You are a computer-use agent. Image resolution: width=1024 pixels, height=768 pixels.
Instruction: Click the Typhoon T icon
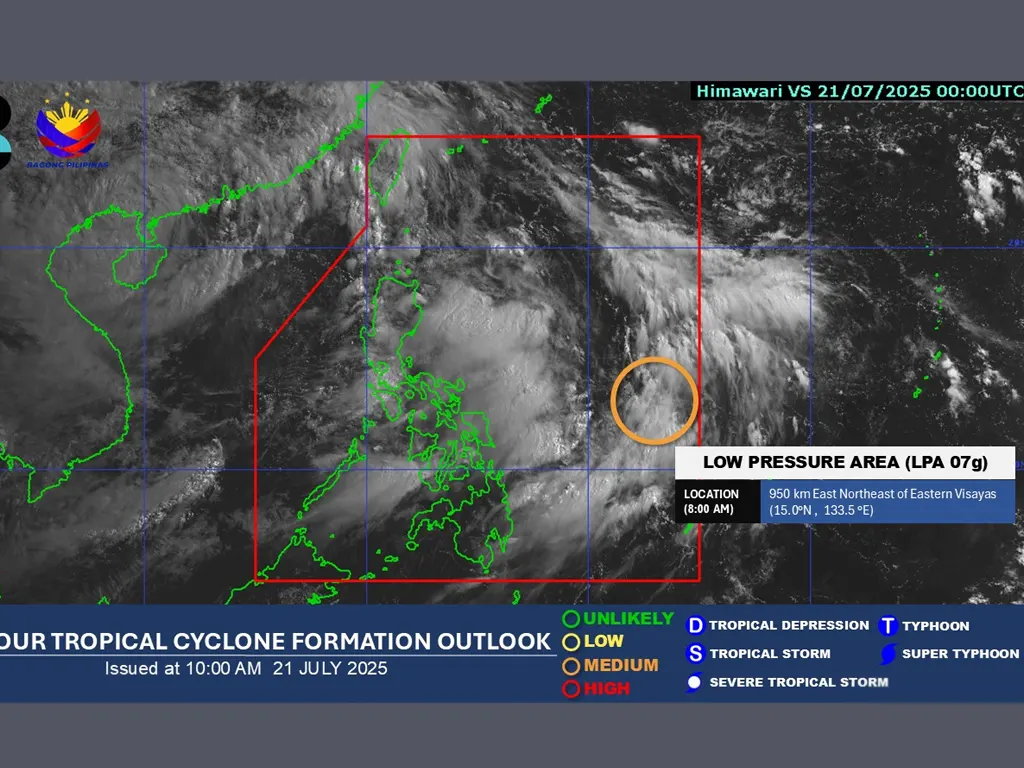point(887,626)
